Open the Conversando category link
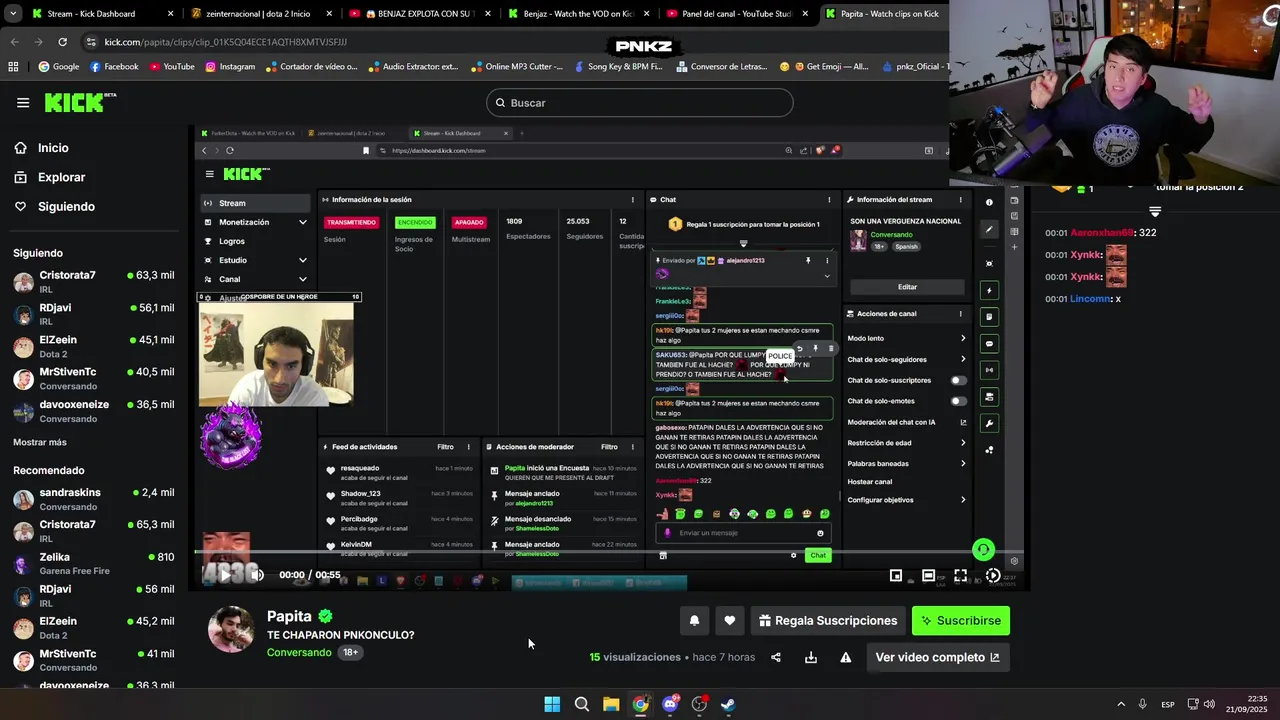The image size is (1280, 720). (299, 652)
